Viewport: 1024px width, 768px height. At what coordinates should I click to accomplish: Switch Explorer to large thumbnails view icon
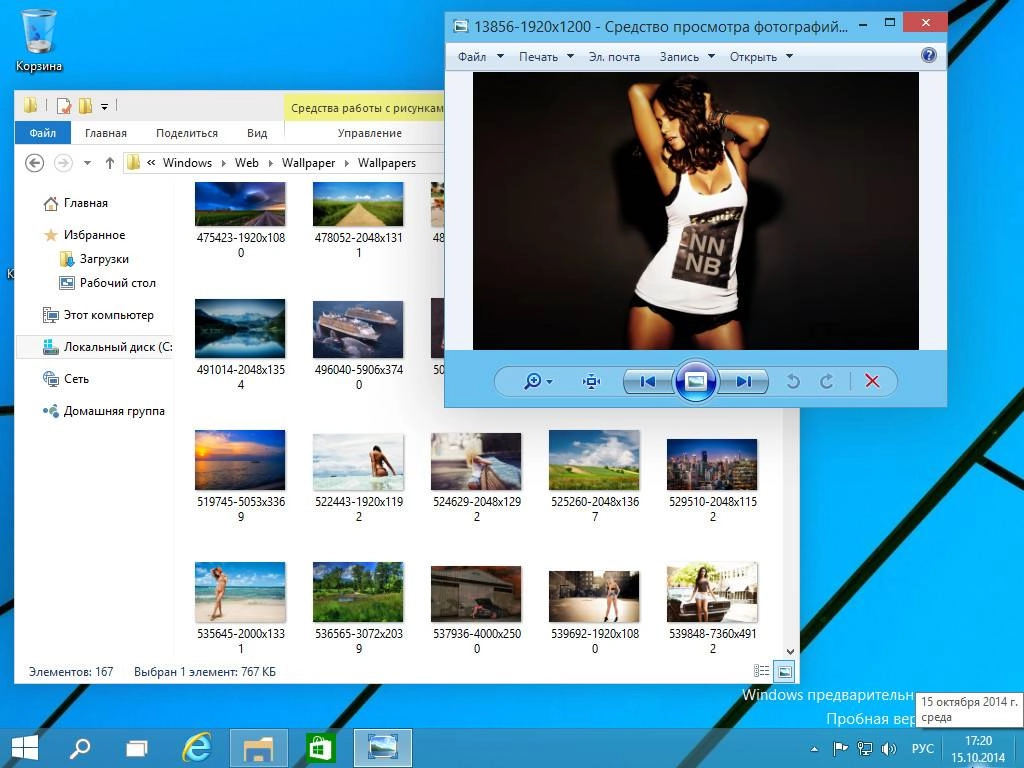coord(784,671)
